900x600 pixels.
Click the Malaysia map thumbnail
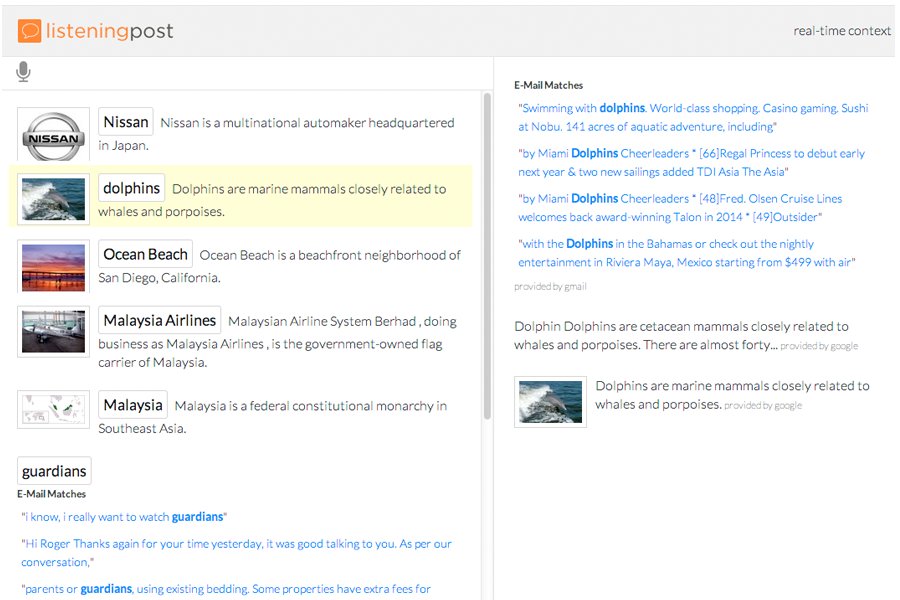[53, 410]
